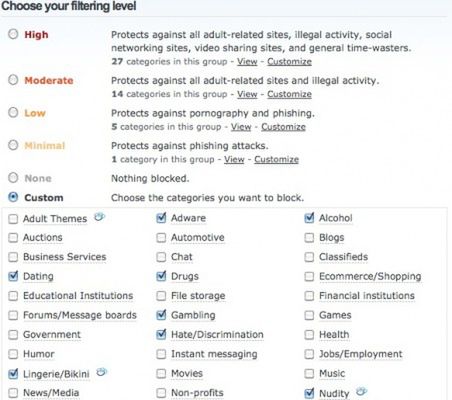Viewport: 452px width, 400px height.
Task: Disable the Hate/Discrimination block
Action: (161, 334)
